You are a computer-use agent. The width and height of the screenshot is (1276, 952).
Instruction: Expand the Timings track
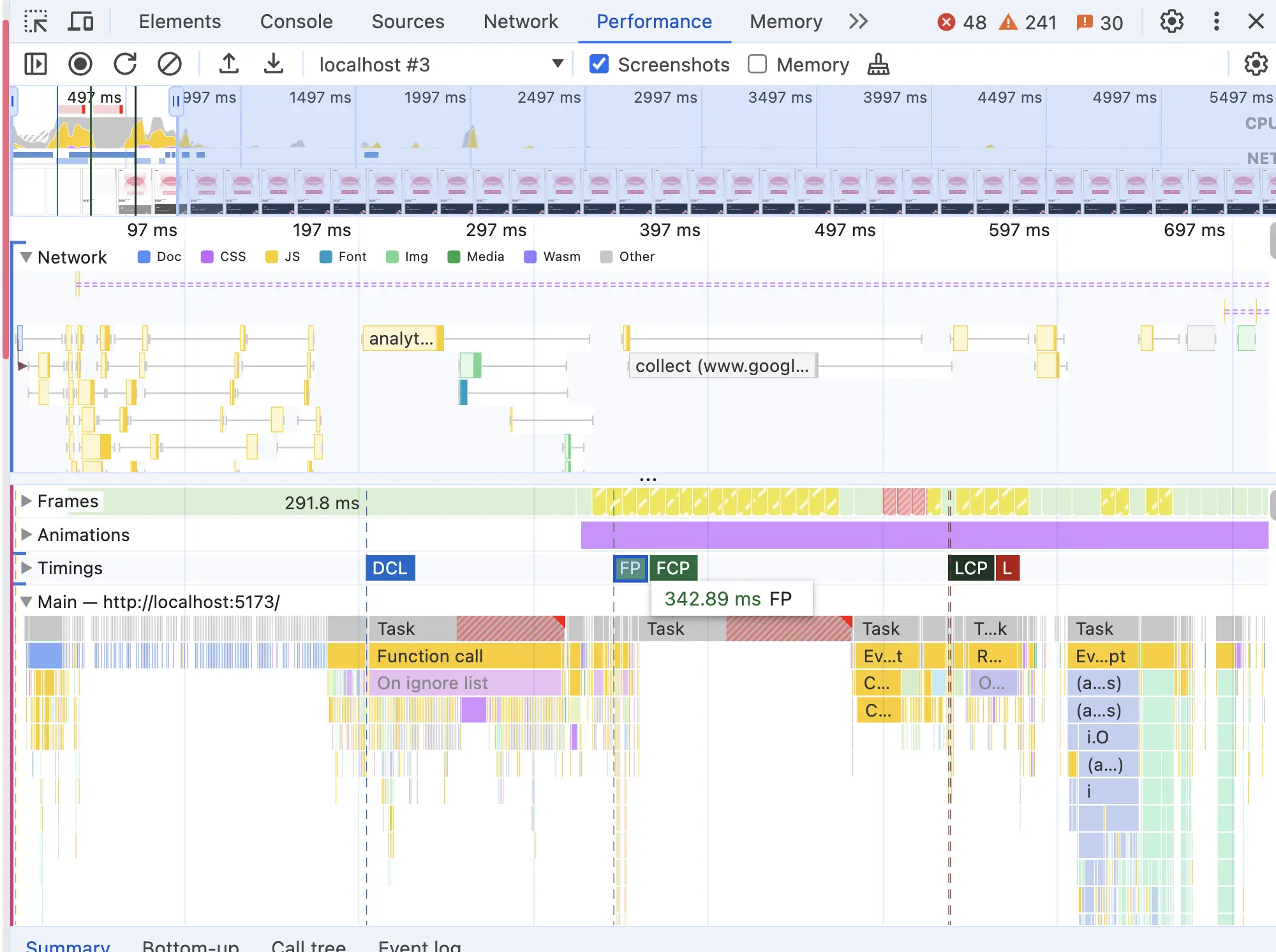pos(26,568)
